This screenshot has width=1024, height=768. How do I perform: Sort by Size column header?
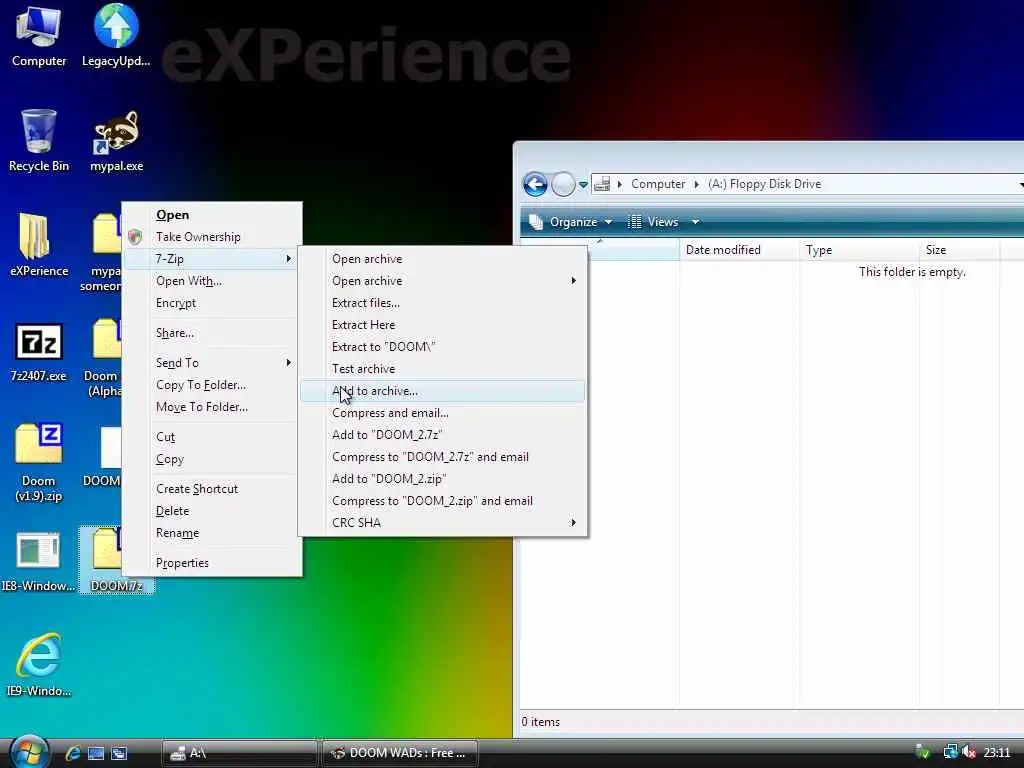959,249
